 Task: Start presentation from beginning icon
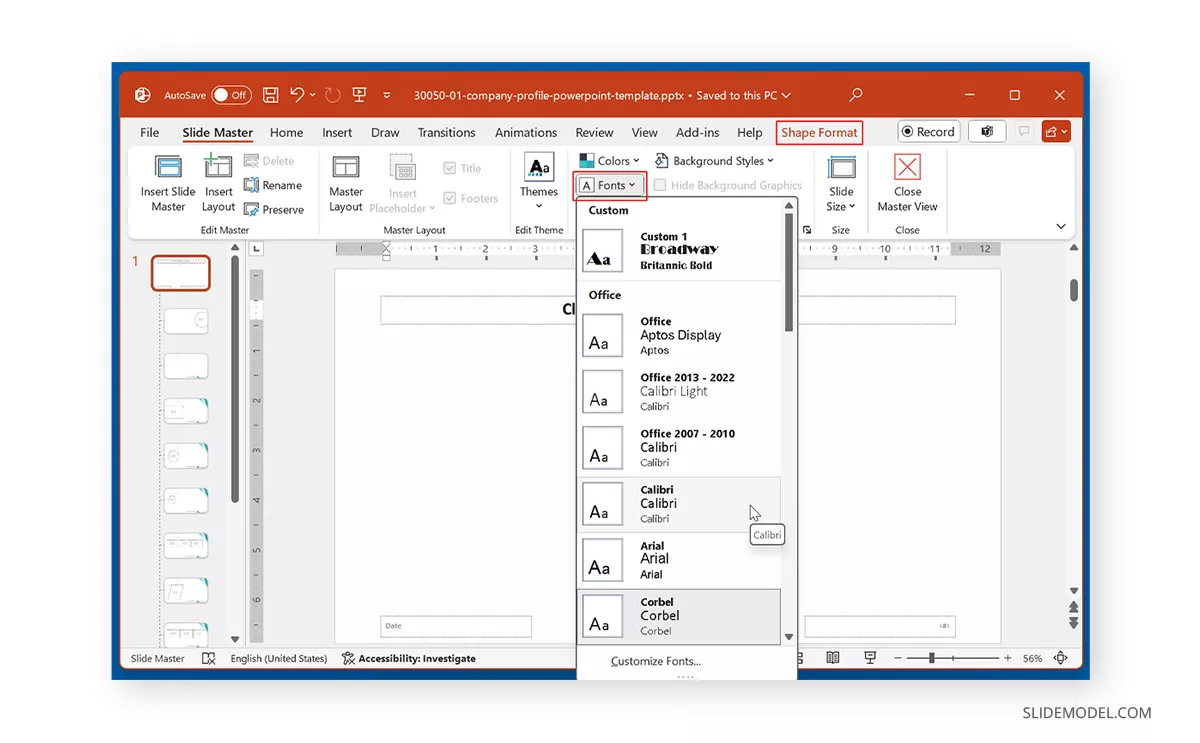pos(360,95)
